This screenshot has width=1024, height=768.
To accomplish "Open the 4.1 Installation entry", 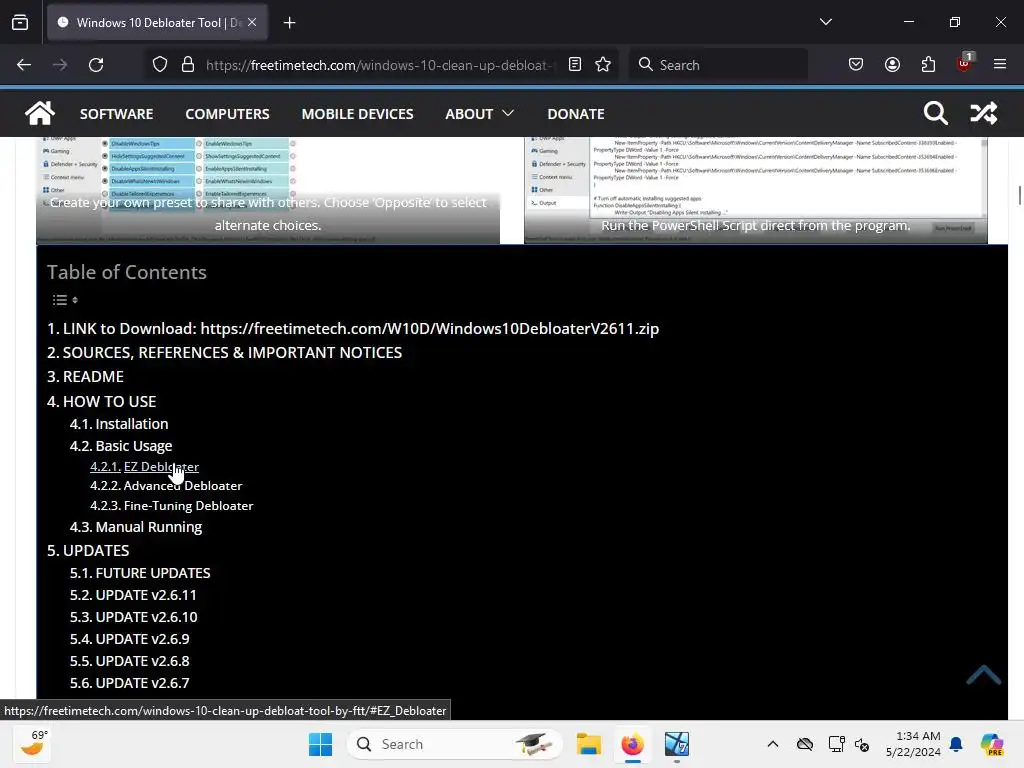I will pyautogui.click(x=119, y=424).
